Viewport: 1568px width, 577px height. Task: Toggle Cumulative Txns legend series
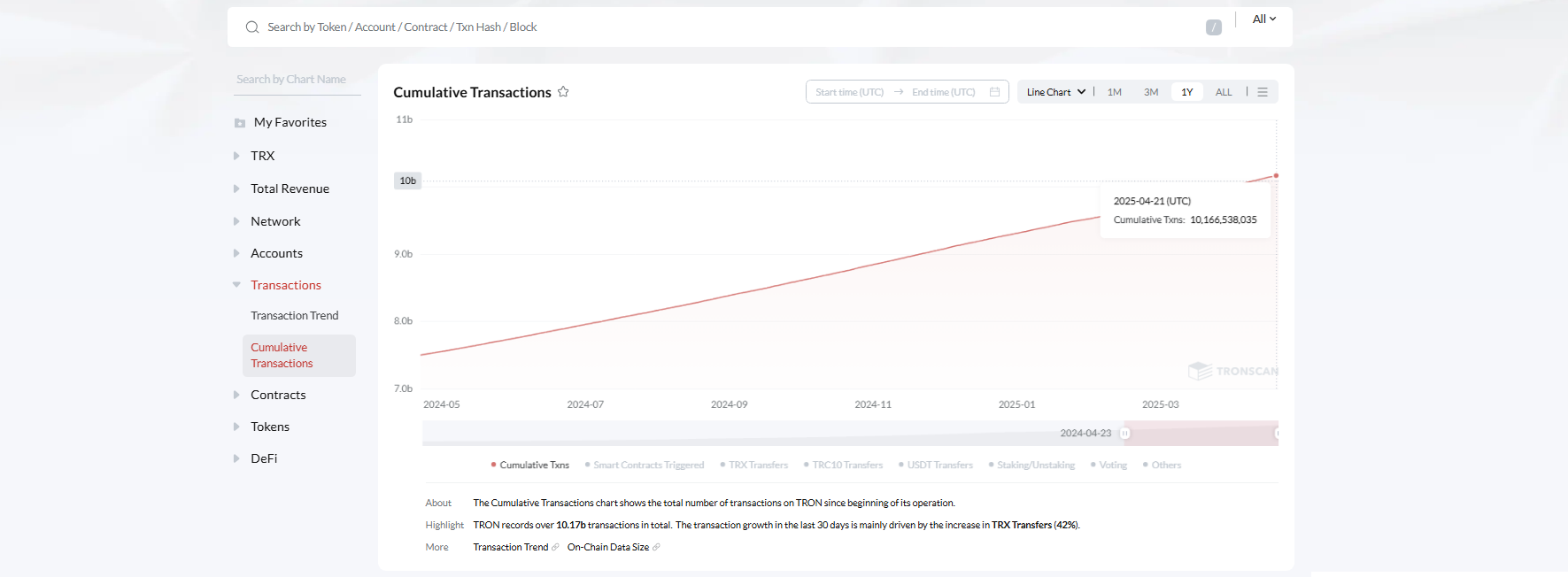tap(530, 465)
